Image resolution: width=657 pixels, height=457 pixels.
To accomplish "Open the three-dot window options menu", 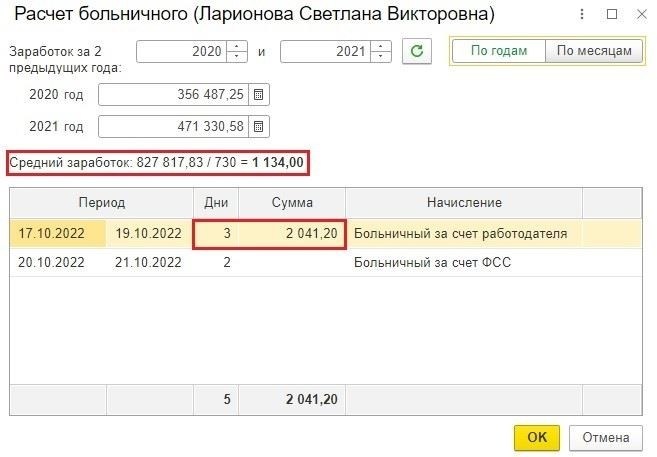I will tap(584, 16).
